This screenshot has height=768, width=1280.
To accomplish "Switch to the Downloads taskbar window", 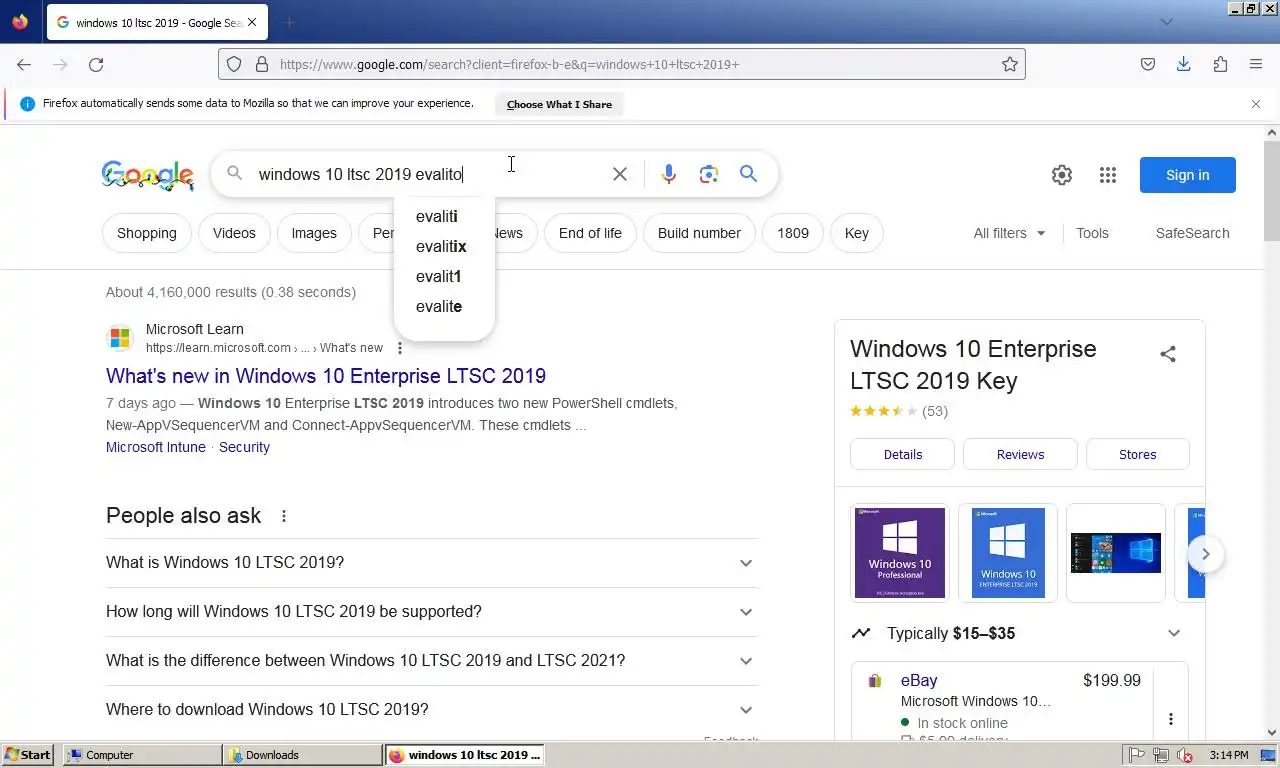I will pyautogui.click(x=302, y=755).
